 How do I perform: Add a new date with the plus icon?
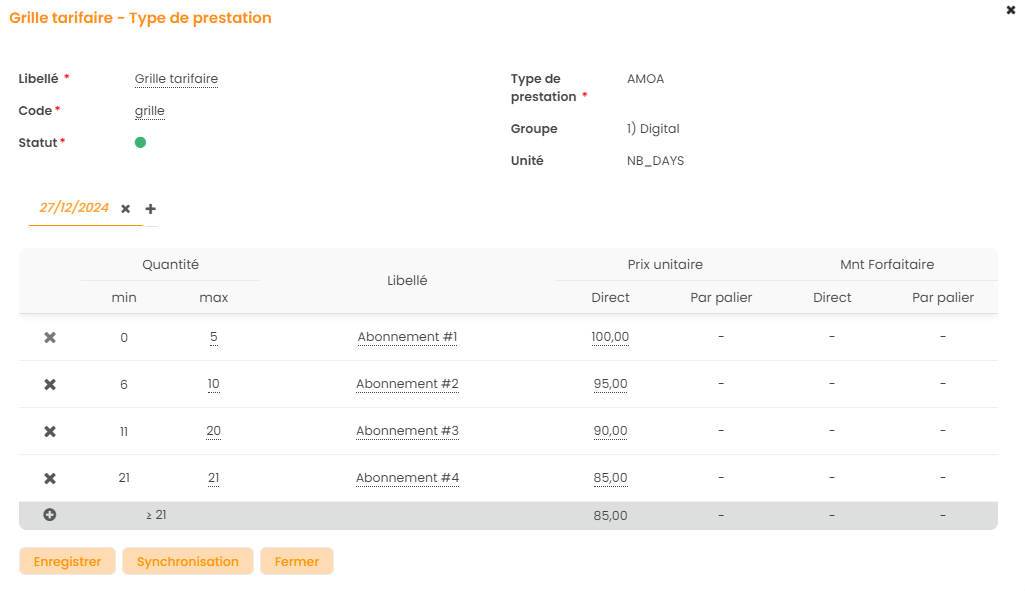(x=150, y=209)
